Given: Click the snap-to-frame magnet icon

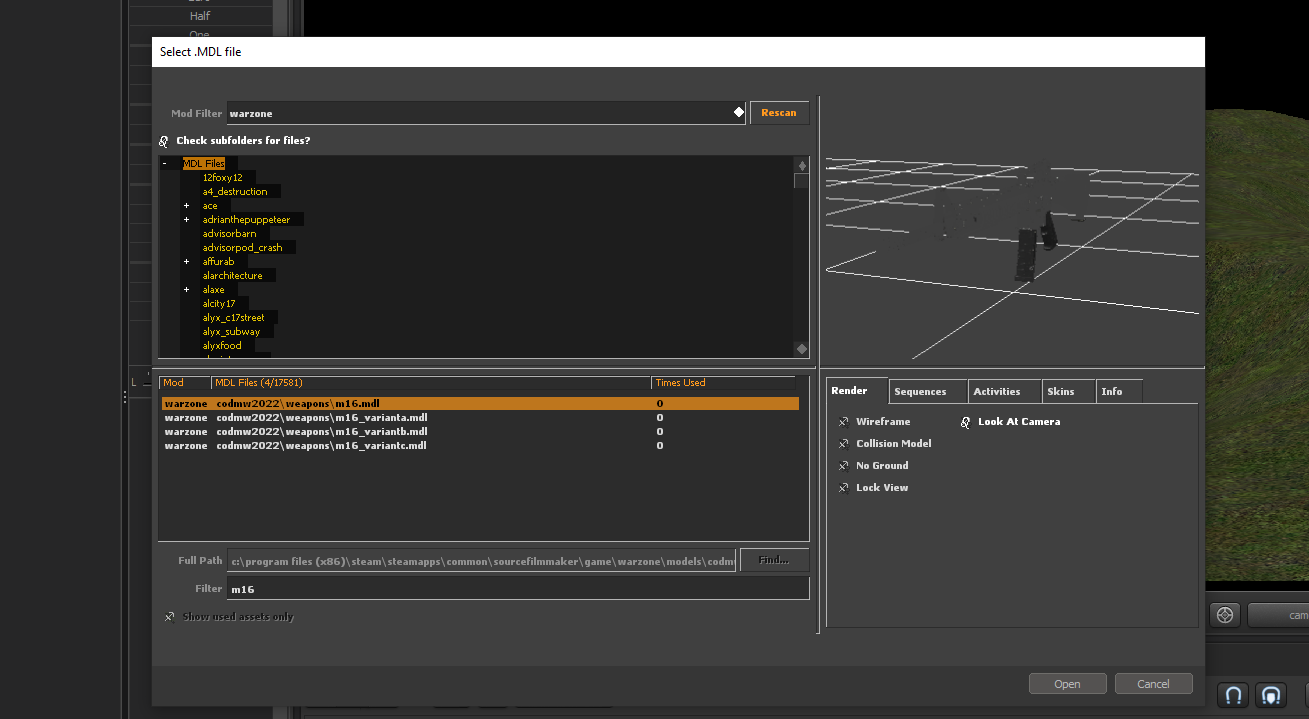Looking at the screenshot, I should click(x=1271, y=694).
